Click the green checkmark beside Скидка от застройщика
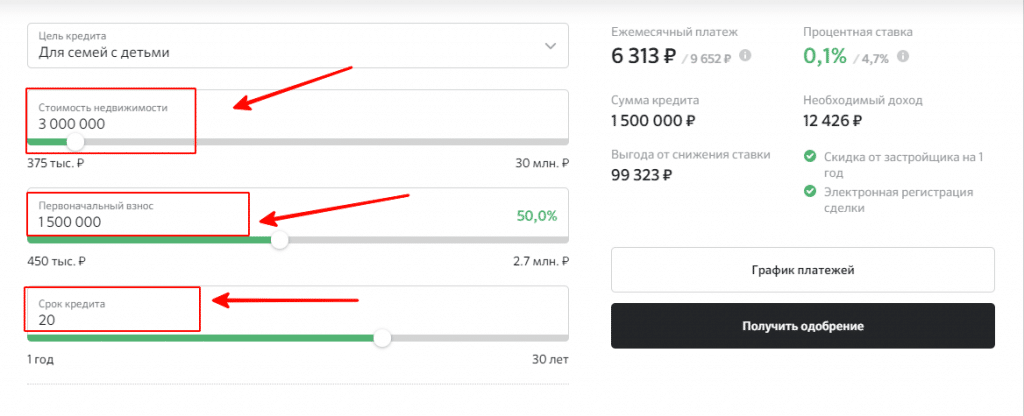1024x416 pixels. coord(810,156)
